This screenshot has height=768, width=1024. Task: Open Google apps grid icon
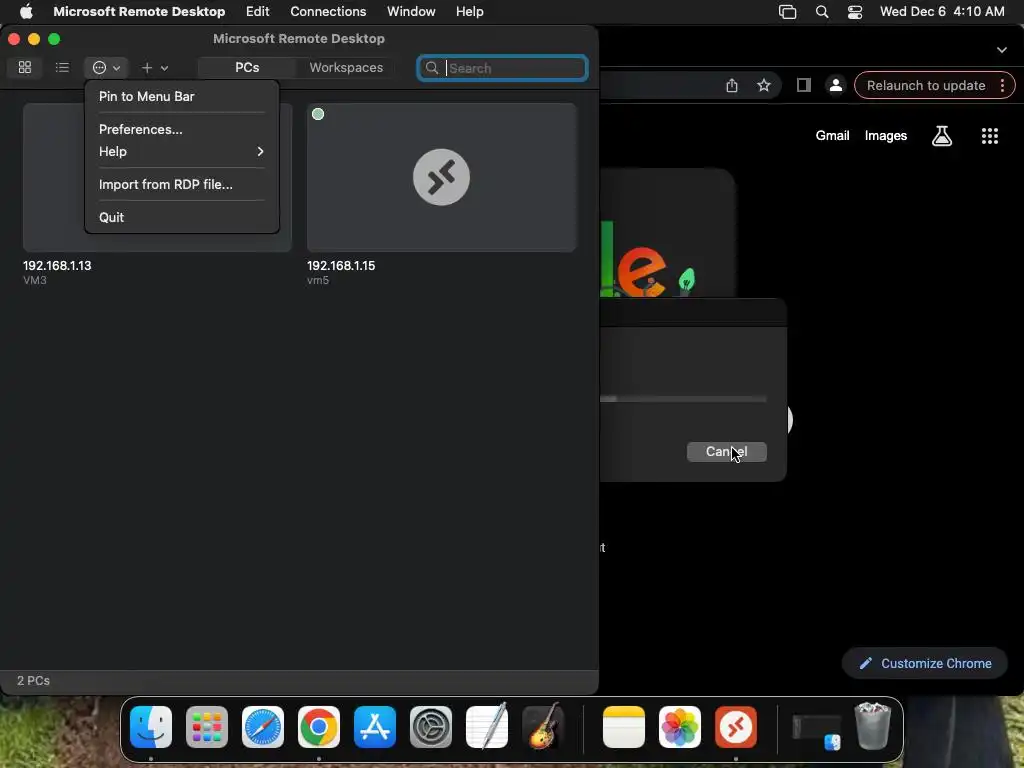tap(989, 136)
